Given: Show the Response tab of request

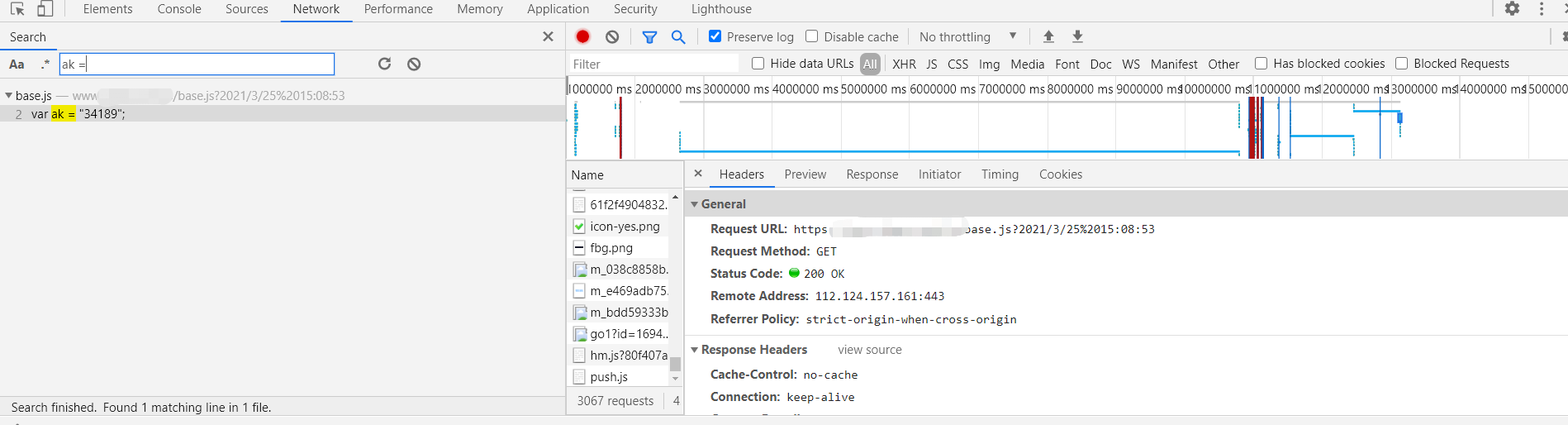Looking at the screenshot, I should 872,174.
